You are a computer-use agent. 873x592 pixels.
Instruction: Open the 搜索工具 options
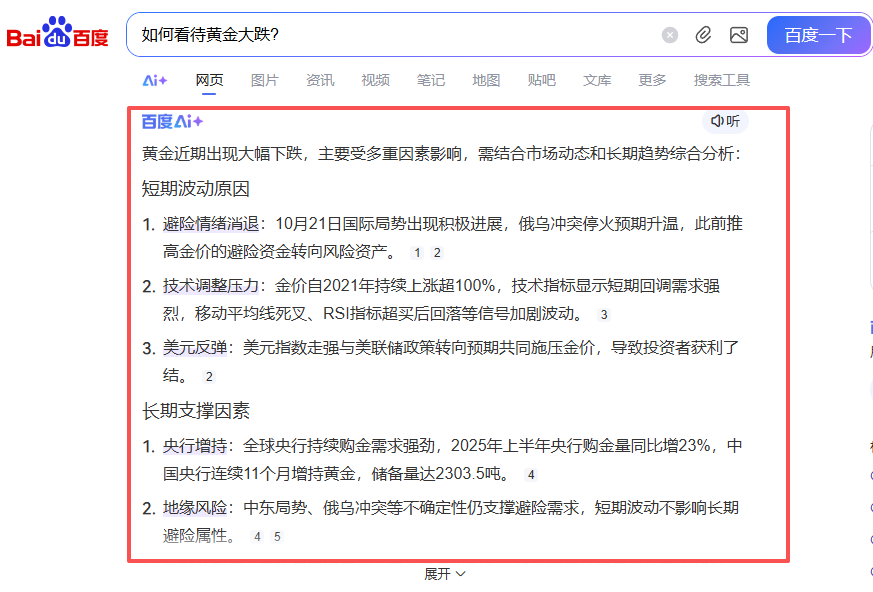pos(722,80)
